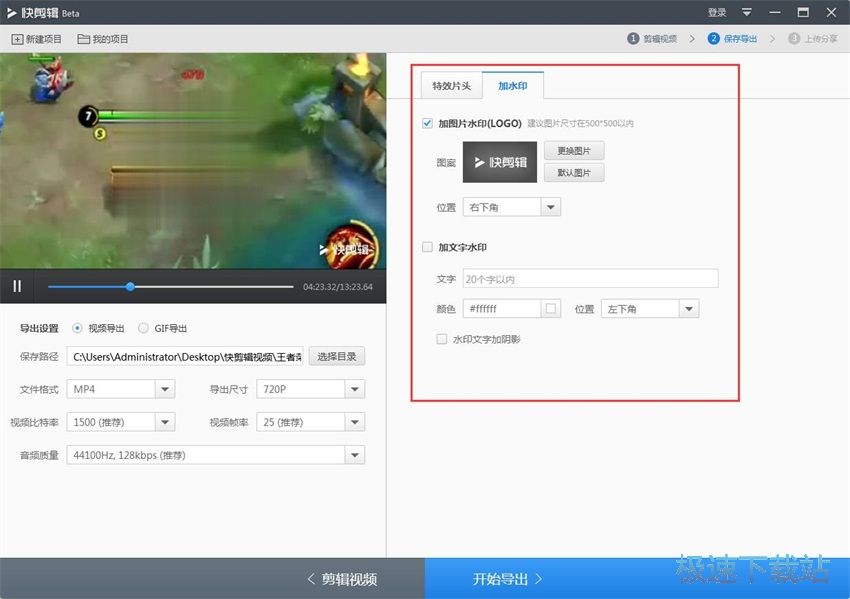This screenshot has height=599, width=850.
Task: Select step 2 保存导出
Action: (732, 38)
